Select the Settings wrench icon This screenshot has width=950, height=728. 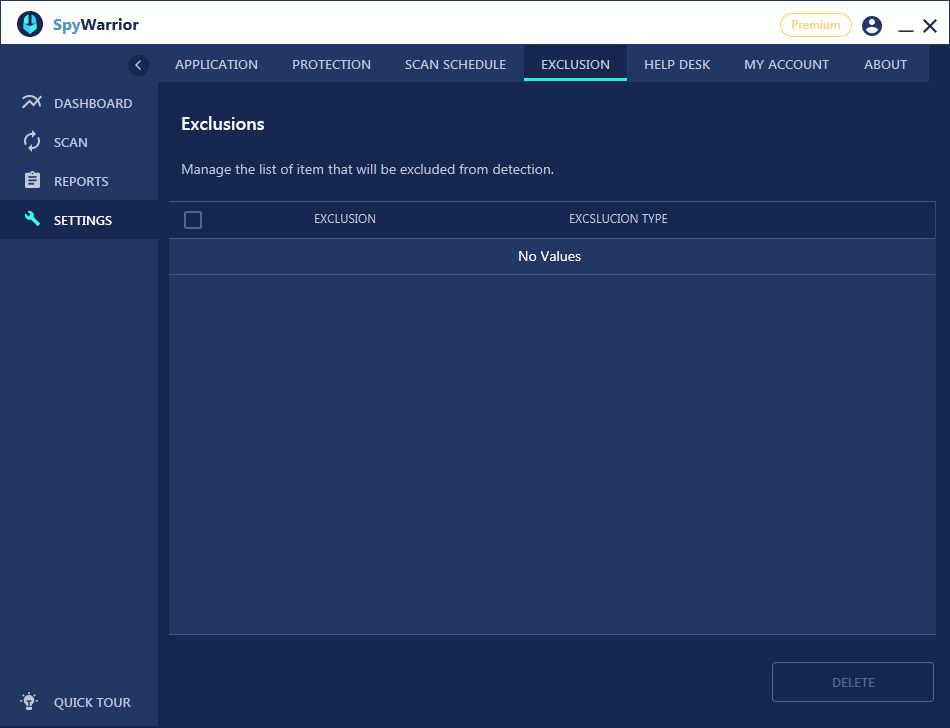click(31, 219)
